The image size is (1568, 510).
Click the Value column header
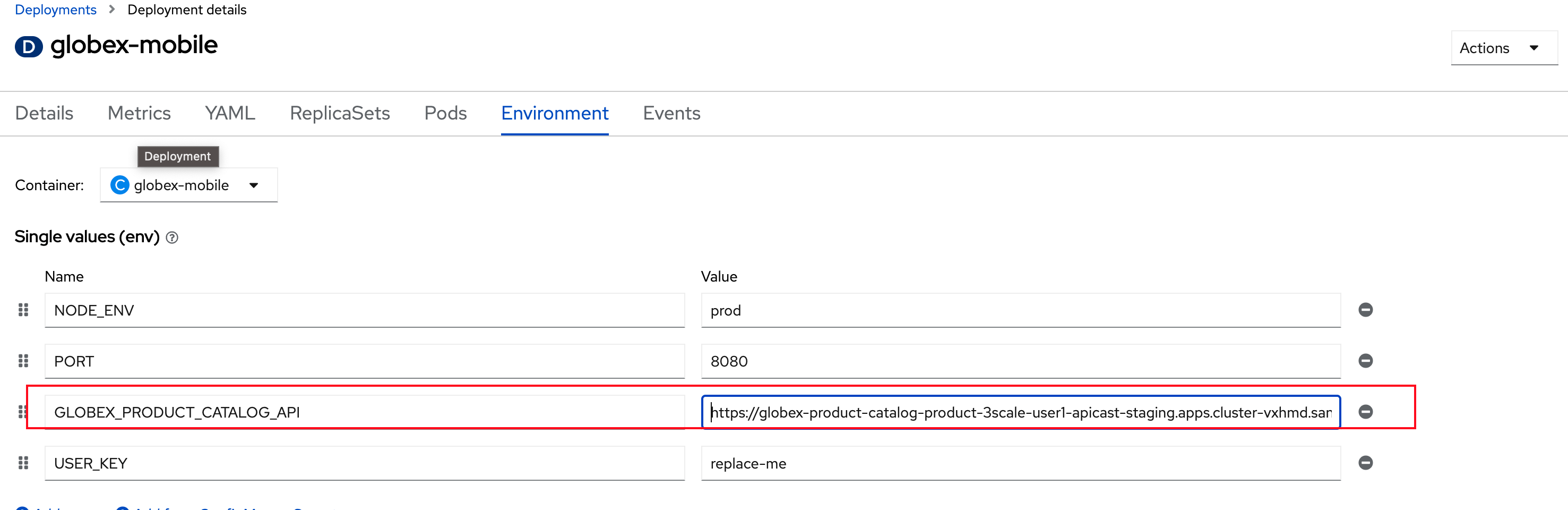[719, 277]
